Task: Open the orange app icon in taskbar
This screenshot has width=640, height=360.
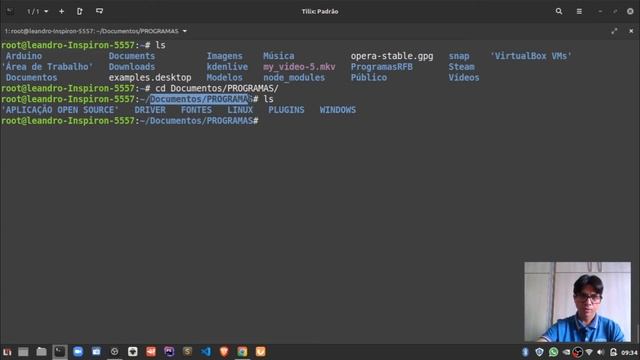Action: click(260, 352)
